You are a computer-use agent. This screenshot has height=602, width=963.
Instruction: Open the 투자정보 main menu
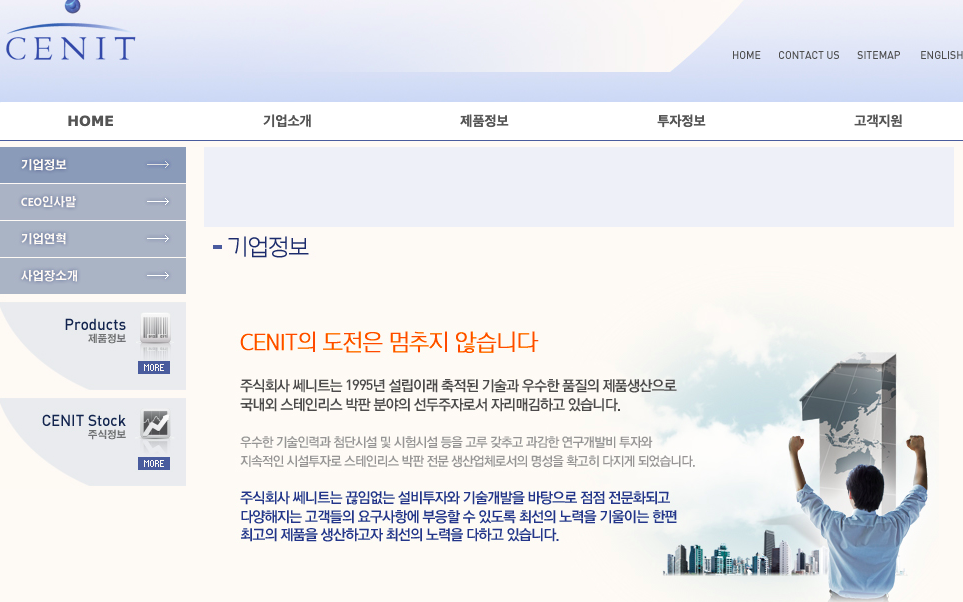681,121
